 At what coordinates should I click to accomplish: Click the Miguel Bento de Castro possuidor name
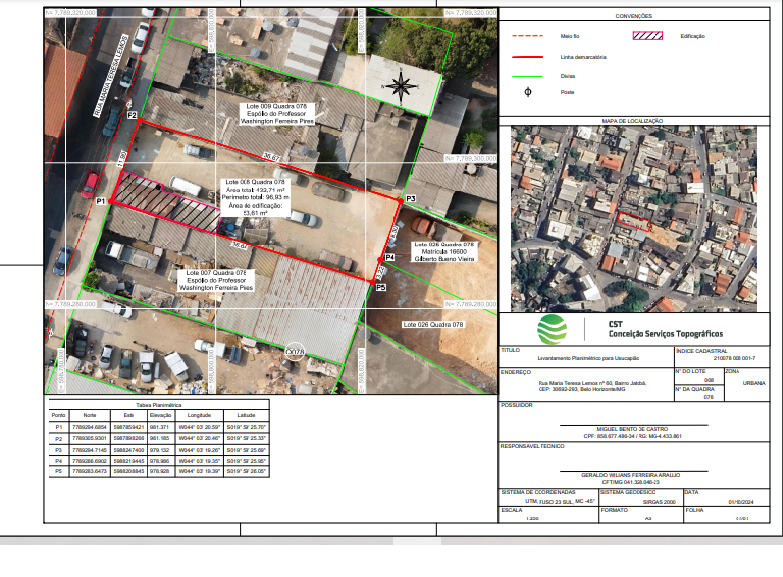637,428
